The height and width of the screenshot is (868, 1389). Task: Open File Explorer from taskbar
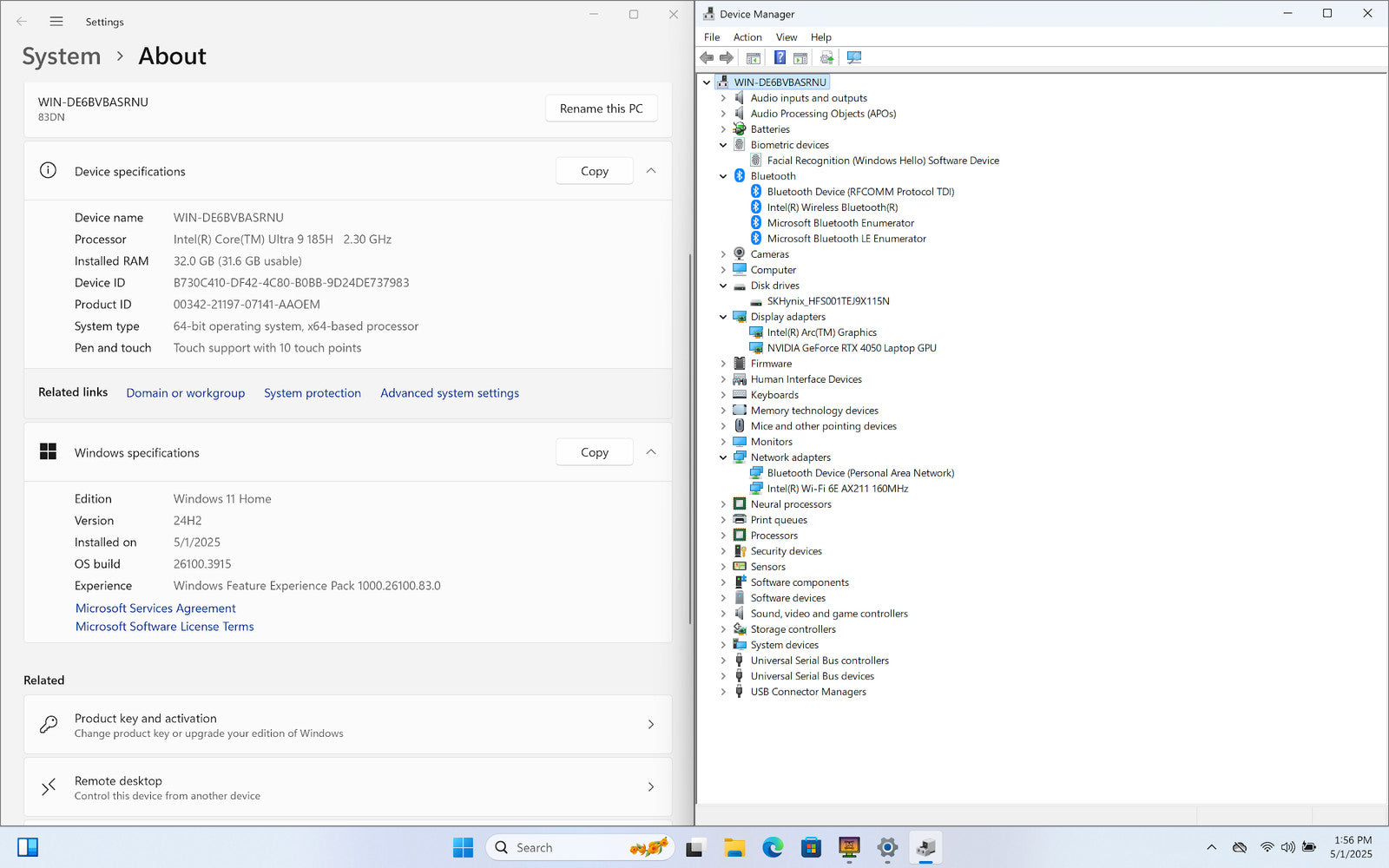[734, 847]
